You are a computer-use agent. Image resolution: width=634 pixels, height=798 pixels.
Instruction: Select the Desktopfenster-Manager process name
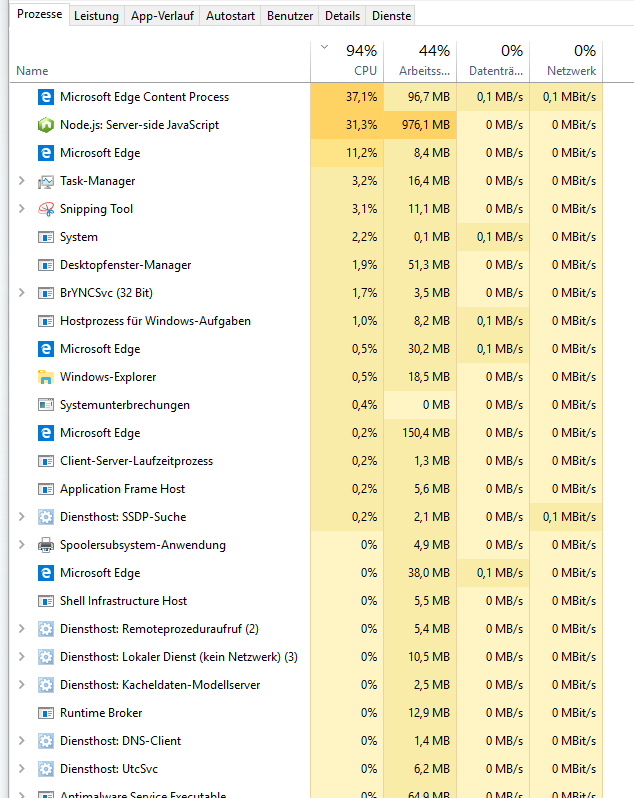click(x=126, y=265)
